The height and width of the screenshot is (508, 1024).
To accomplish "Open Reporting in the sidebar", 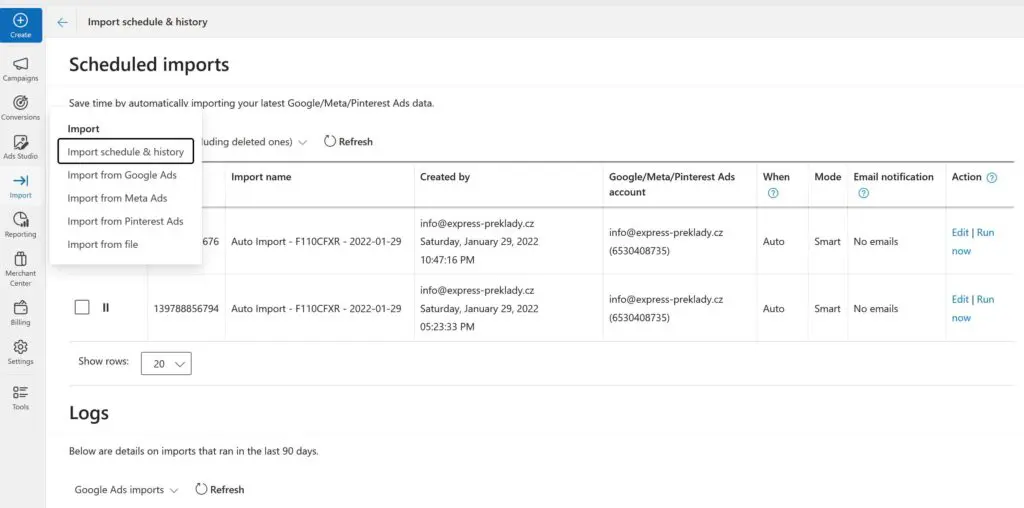I will [20, 225].
